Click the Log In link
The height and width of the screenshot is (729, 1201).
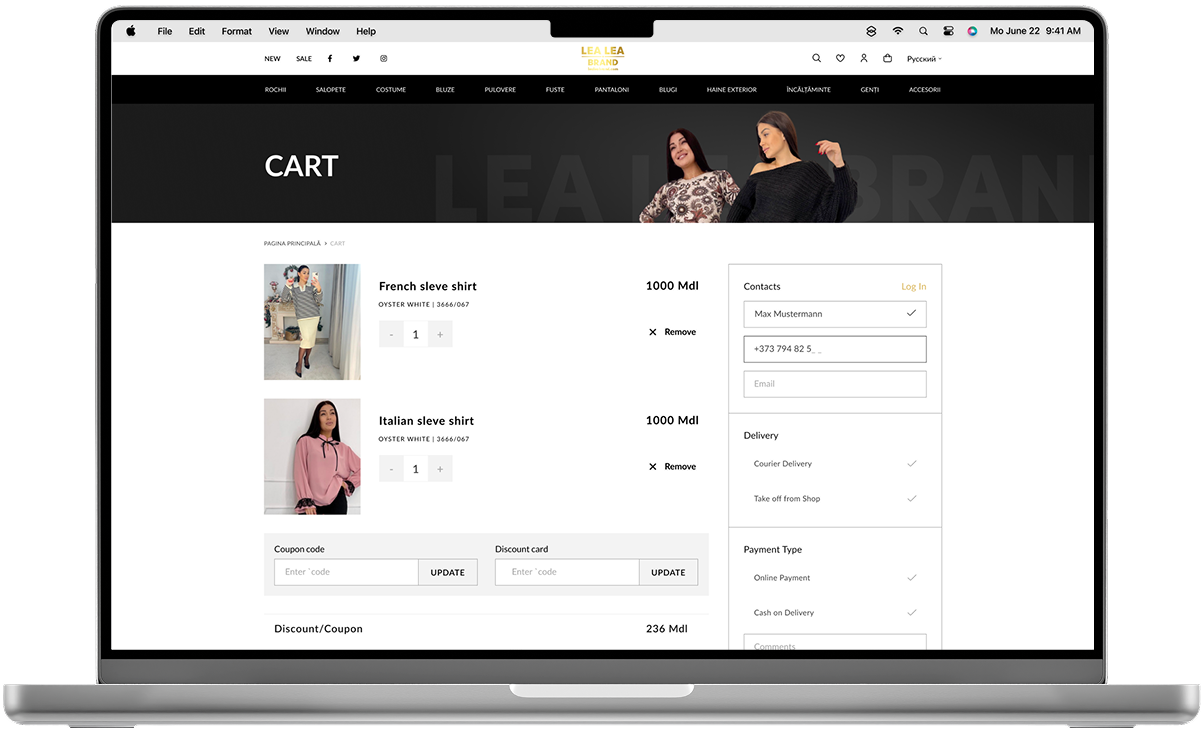tap(913, 287)
